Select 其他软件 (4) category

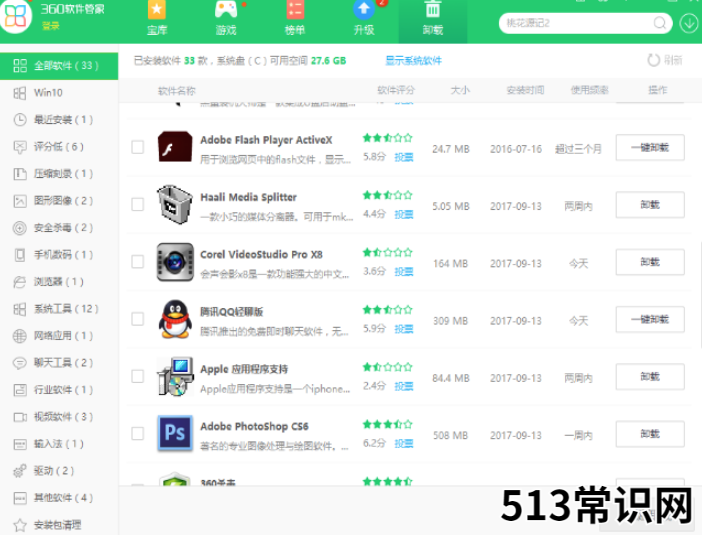tap(59, 497)
